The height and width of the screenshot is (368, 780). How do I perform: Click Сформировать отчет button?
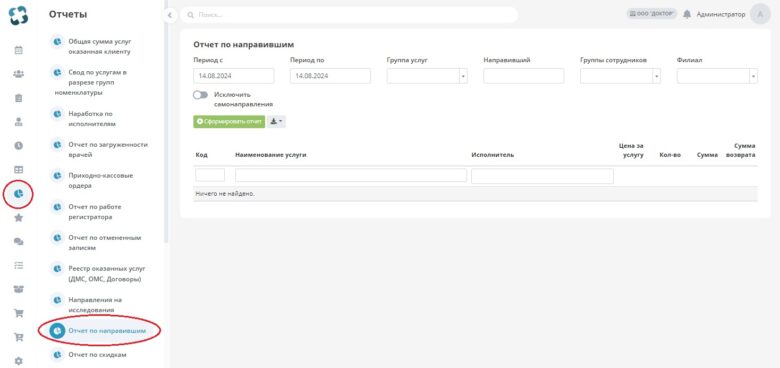click(x=229, y=121)
